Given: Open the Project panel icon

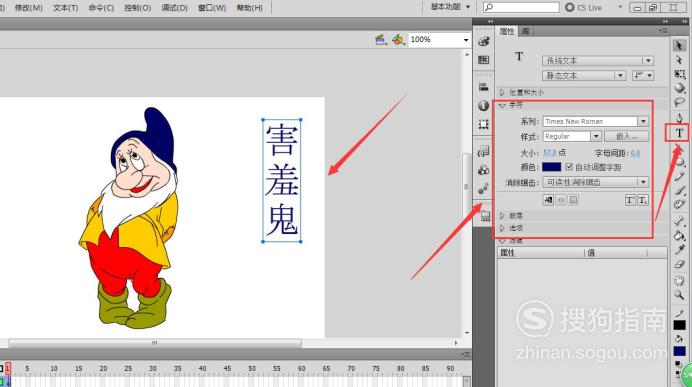Looking at the screenshot, I should [x=485, y=215].
